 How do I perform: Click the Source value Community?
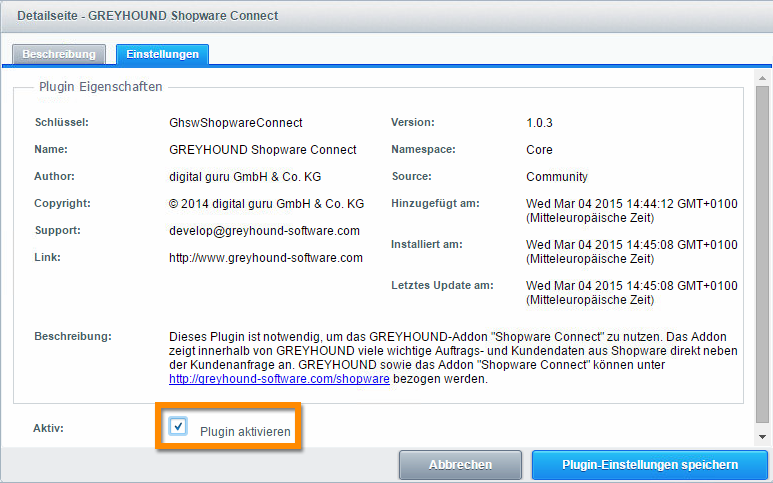point(557,177)
